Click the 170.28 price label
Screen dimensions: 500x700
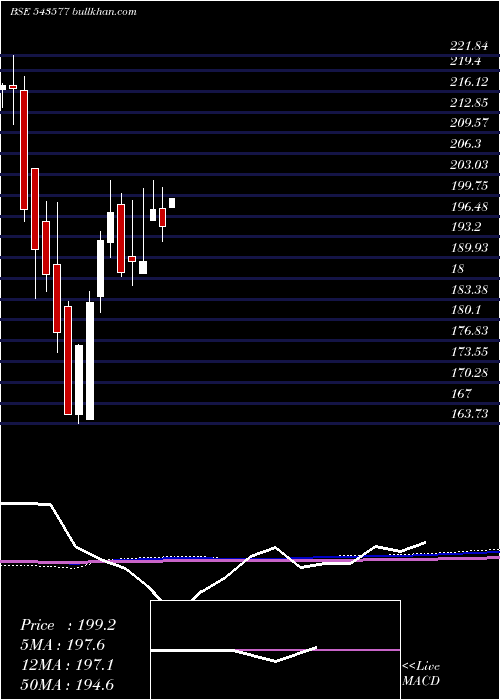click(469, 372)
